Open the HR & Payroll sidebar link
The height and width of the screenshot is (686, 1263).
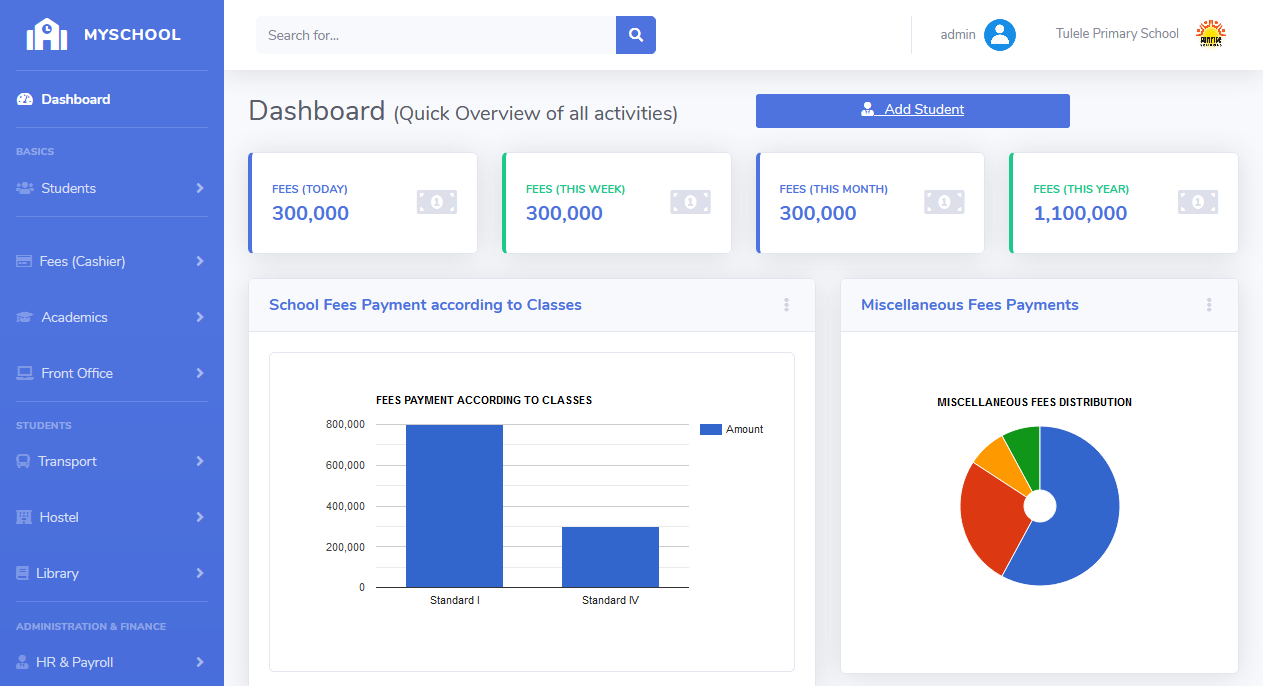click(x=112, y=662)
